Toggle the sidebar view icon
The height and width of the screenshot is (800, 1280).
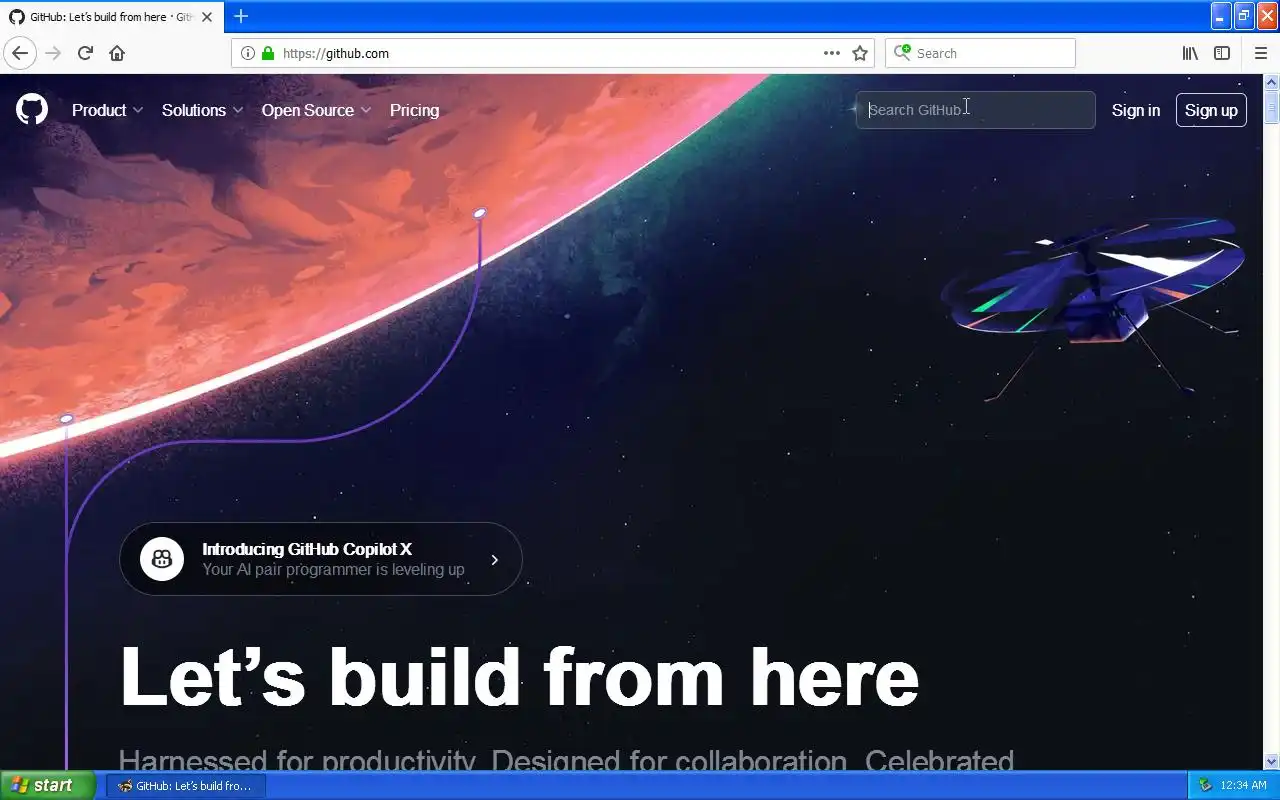click(x=1222, y=53)
